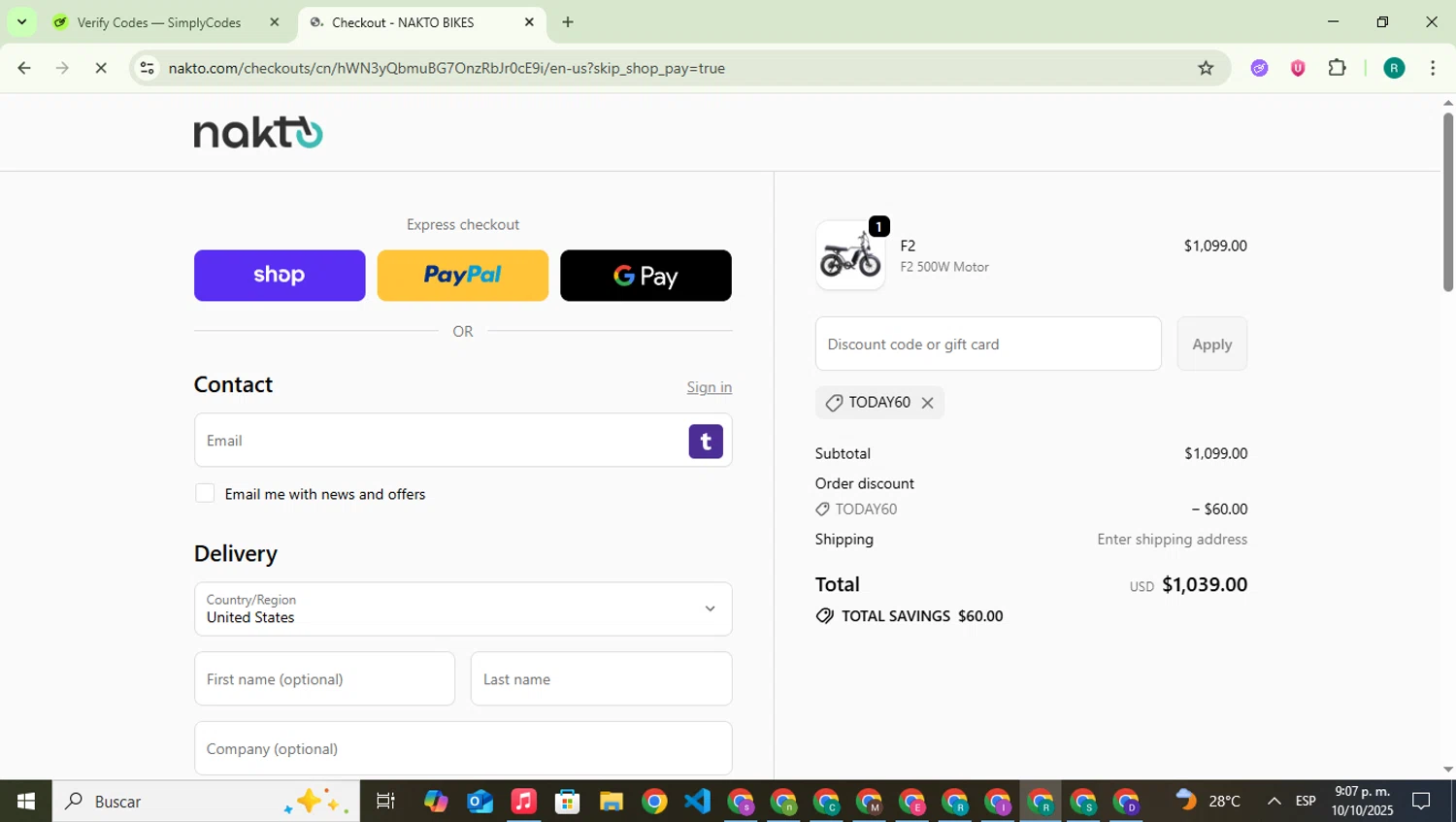Open Visual Studio Code from taskbar

click(x=698, y=801)
